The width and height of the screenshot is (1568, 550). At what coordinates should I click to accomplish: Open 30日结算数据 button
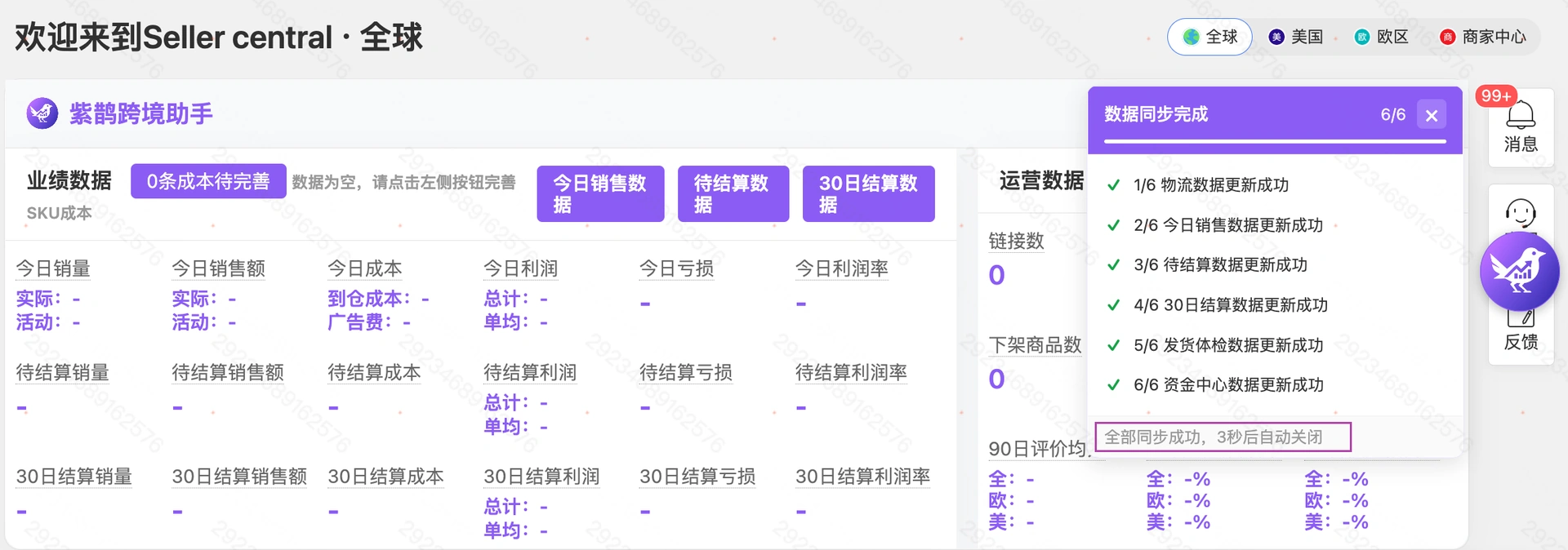pyautogui.click(x=869, y=193)
